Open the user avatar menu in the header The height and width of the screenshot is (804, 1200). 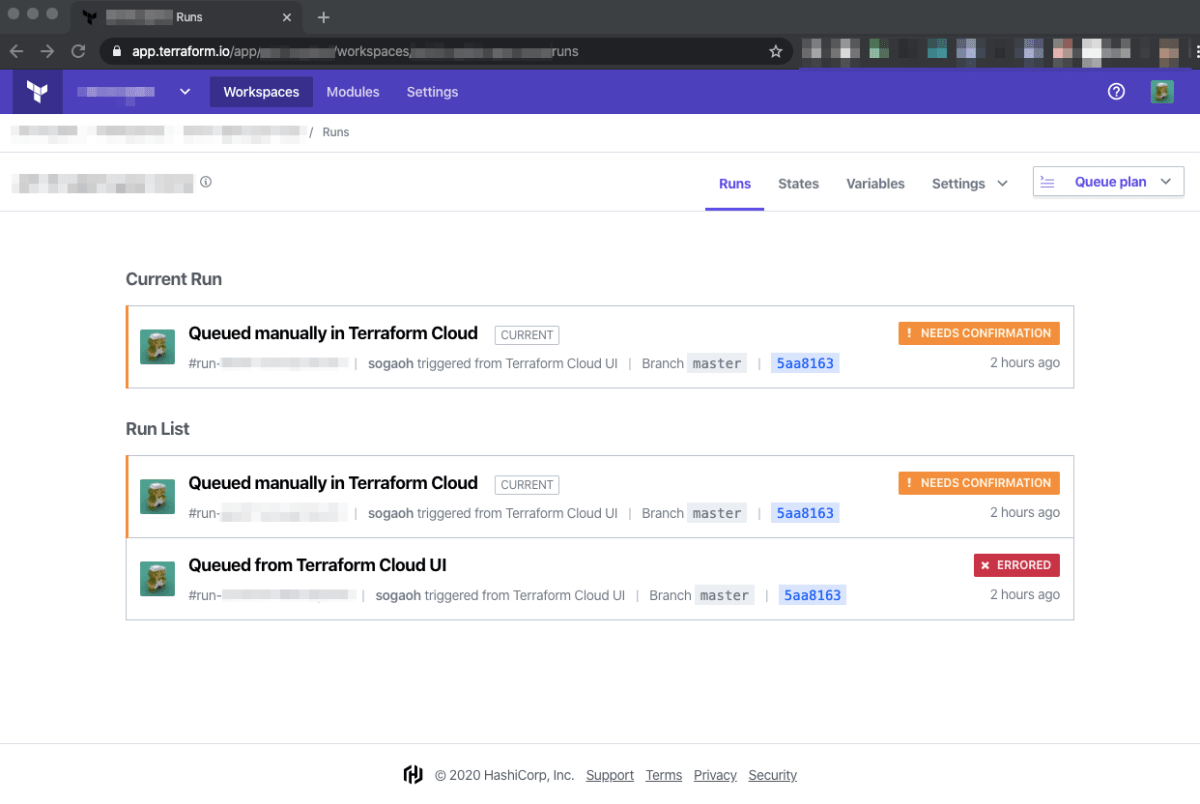(1162, 92)
